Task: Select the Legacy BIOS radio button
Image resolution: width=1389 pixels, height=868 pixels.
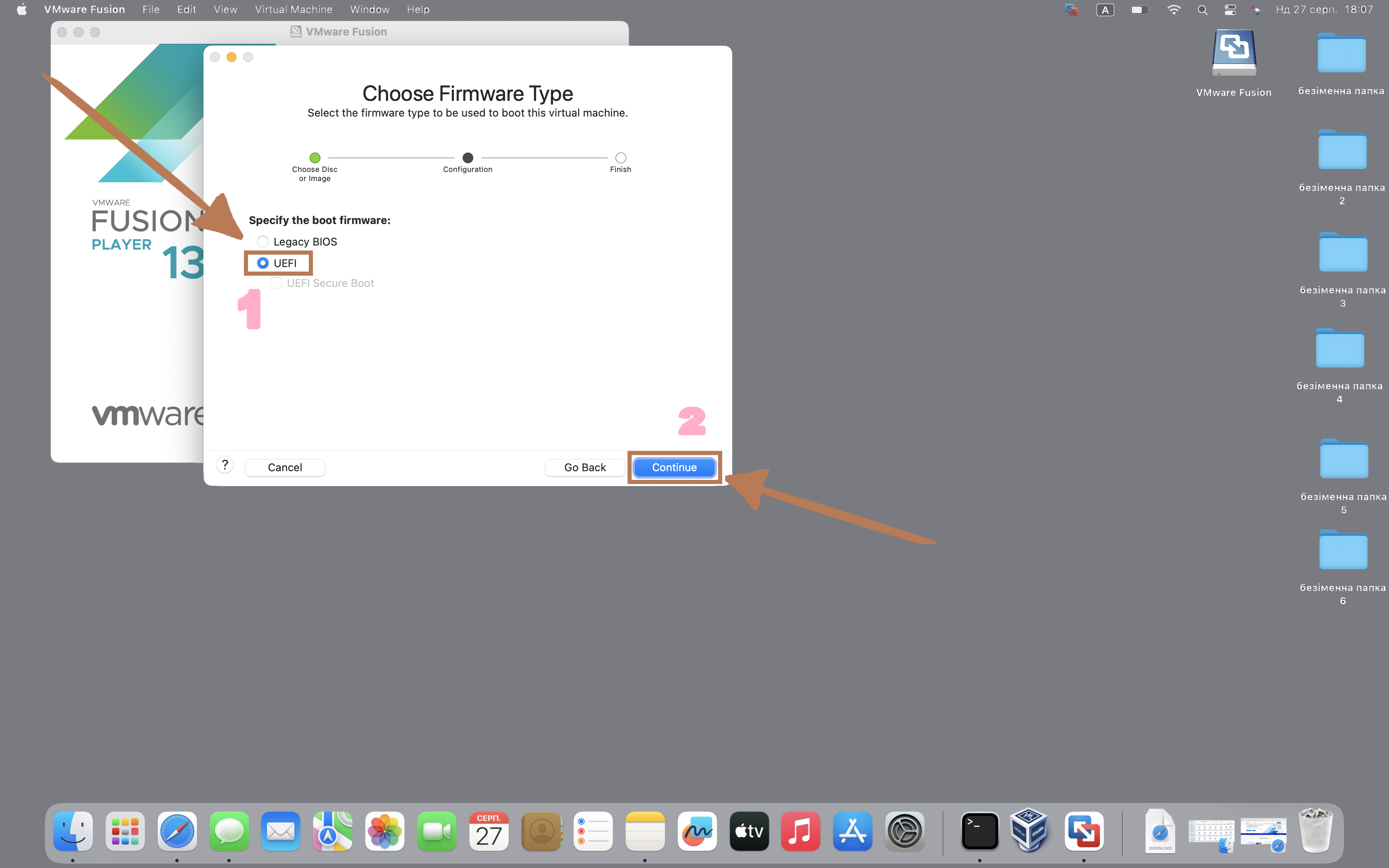Action: (263, 242)
